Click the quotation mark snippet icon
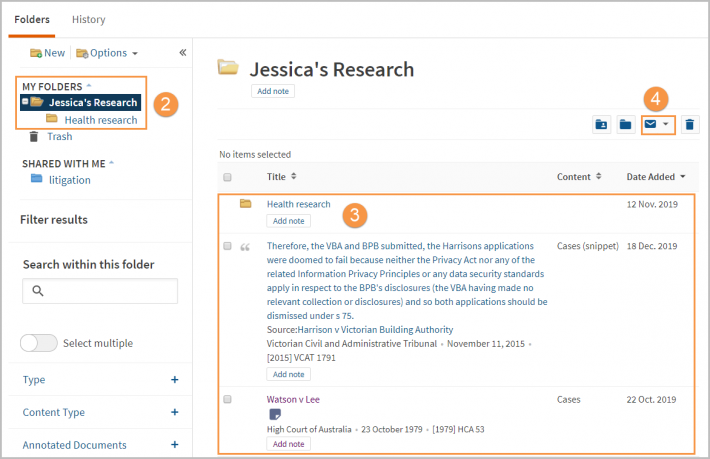 tap(245, 247)
